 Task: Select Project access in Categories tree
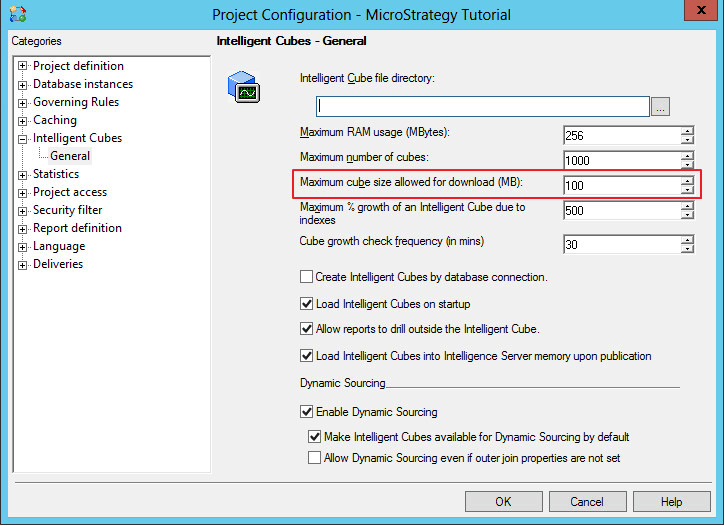[x=70, y=192]
